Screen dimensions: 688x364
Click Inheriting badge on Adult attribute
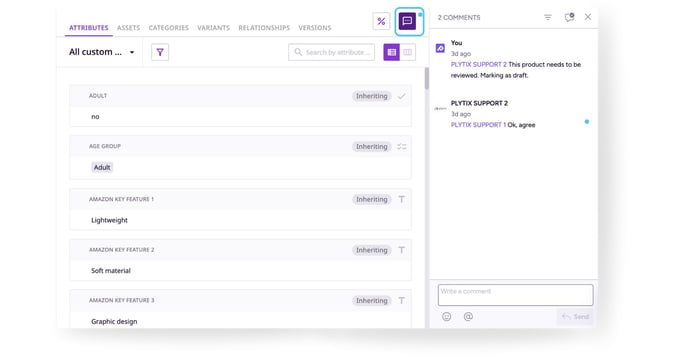[x=372, y=96]
